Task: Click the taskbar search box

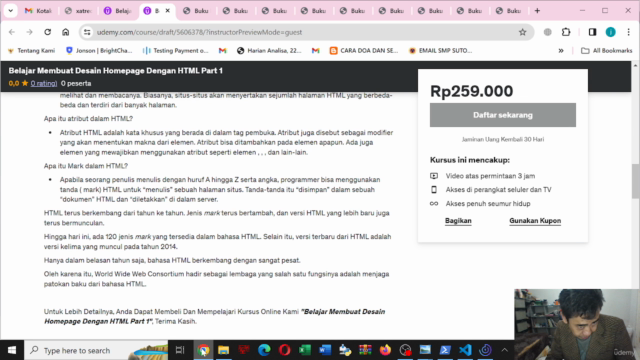Action: [x=96, y=350]
